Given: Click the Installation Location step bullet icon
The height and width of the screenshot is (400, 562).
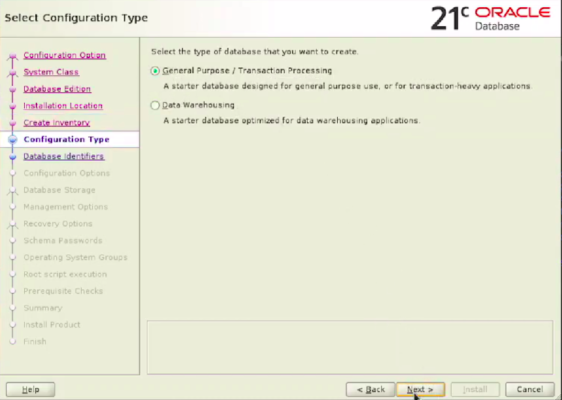Looking at the screenshot, I should [x=13, y=106].
